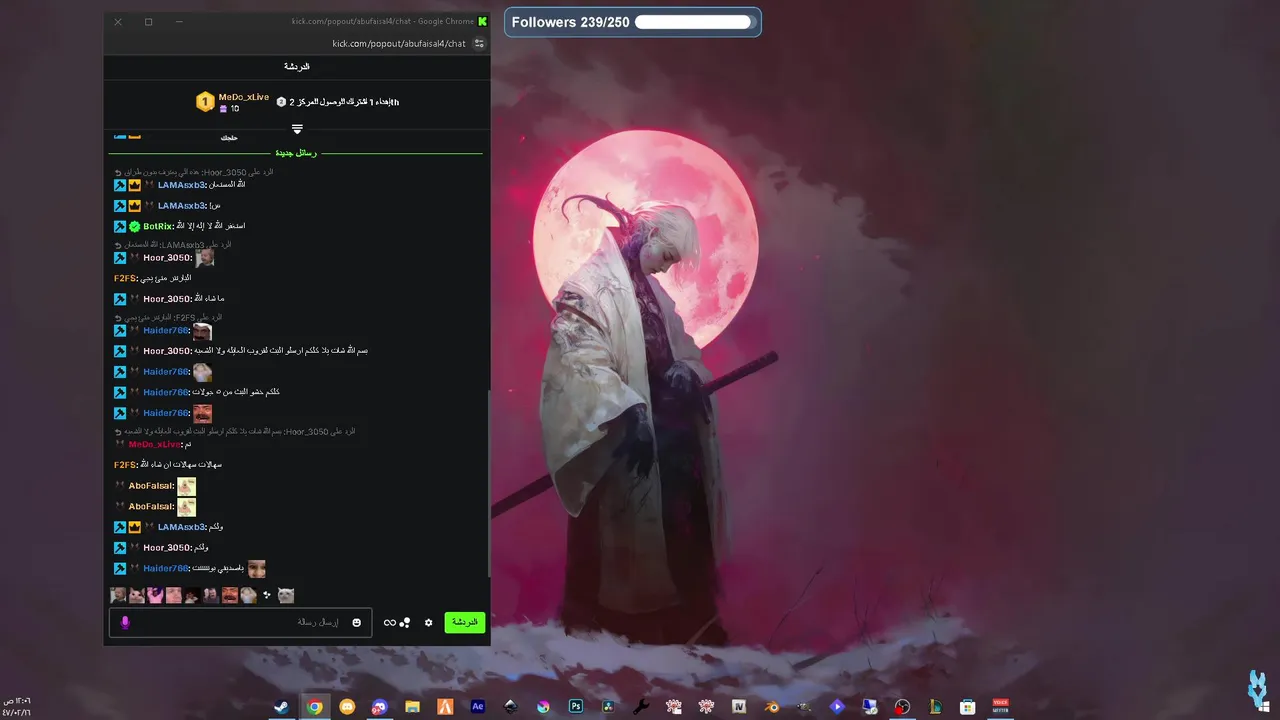Open File Explorer folder icon on taskbar

(413, 707)
